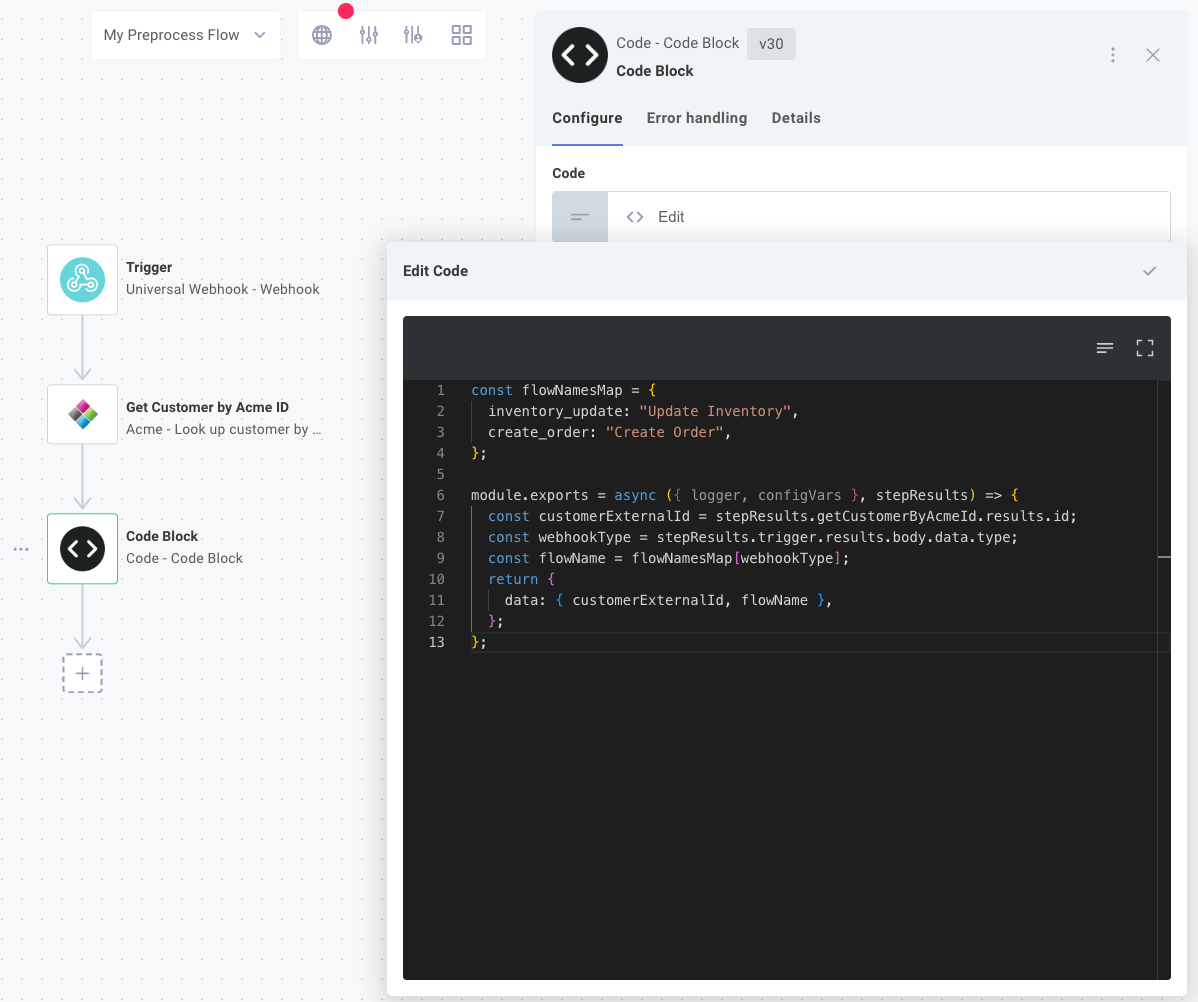Expand the code editor to fullscreen
This screenshot has width=1198, height=1002.
tap(1144, 347)
